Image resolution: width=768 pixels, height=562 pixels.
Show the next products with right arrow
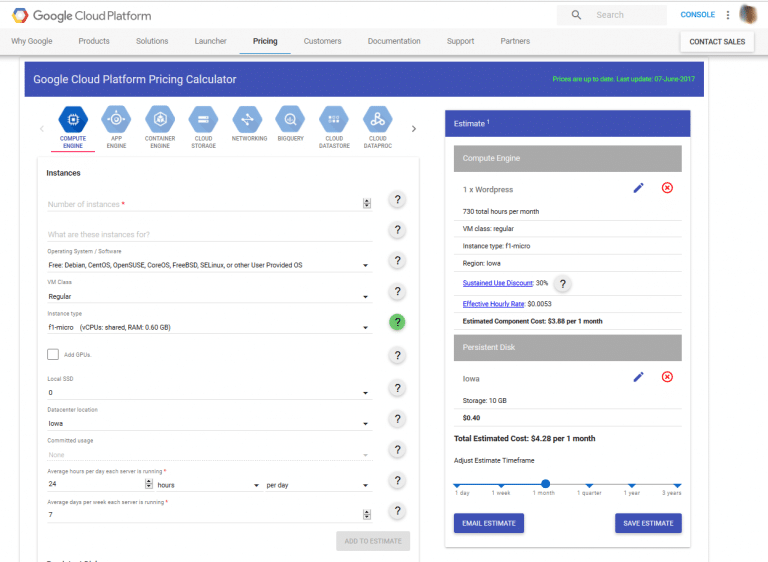[x=414, y=129]
